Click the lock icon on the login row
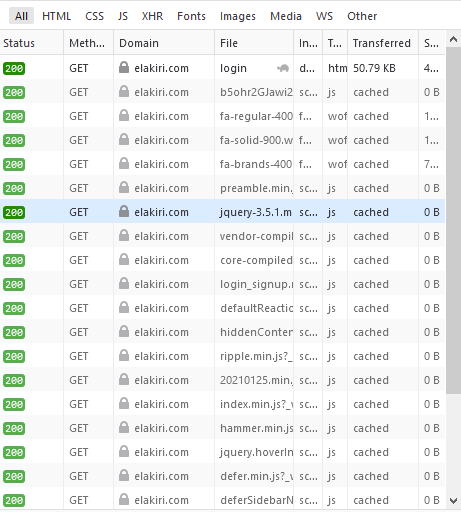Viewport: 461px width, 512px height. [124, 68]
